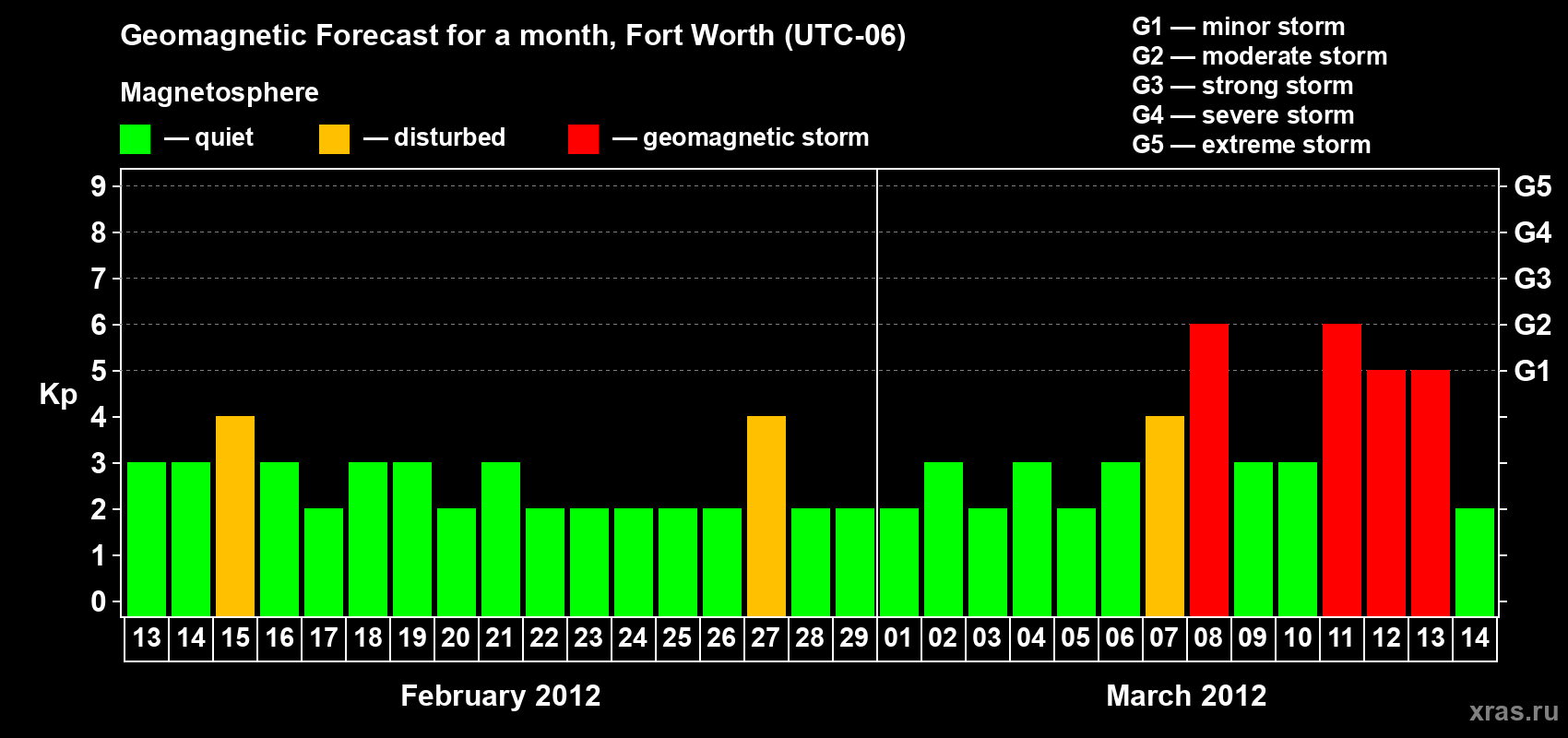
Task: Click the 'G1 — minor storm' legend line
Action: [1239, 27]
